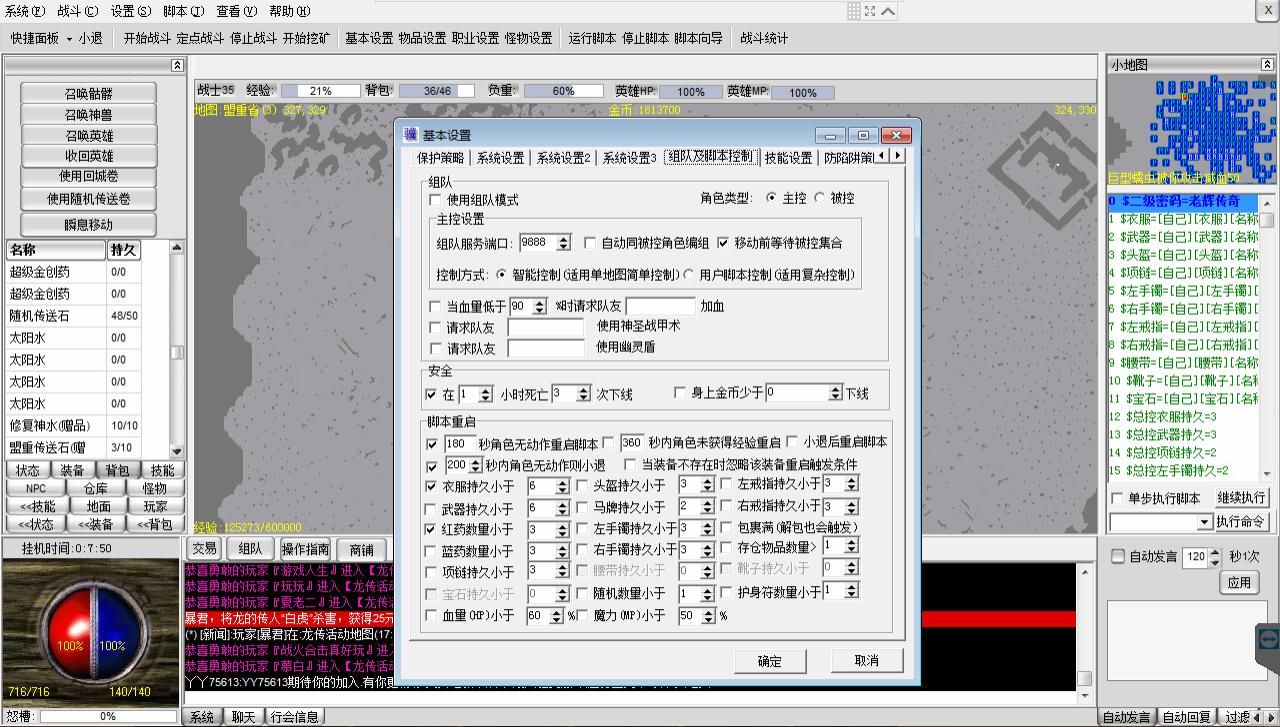Click the fullscreen expand icon at top
1280x727 pixels.
870,11
